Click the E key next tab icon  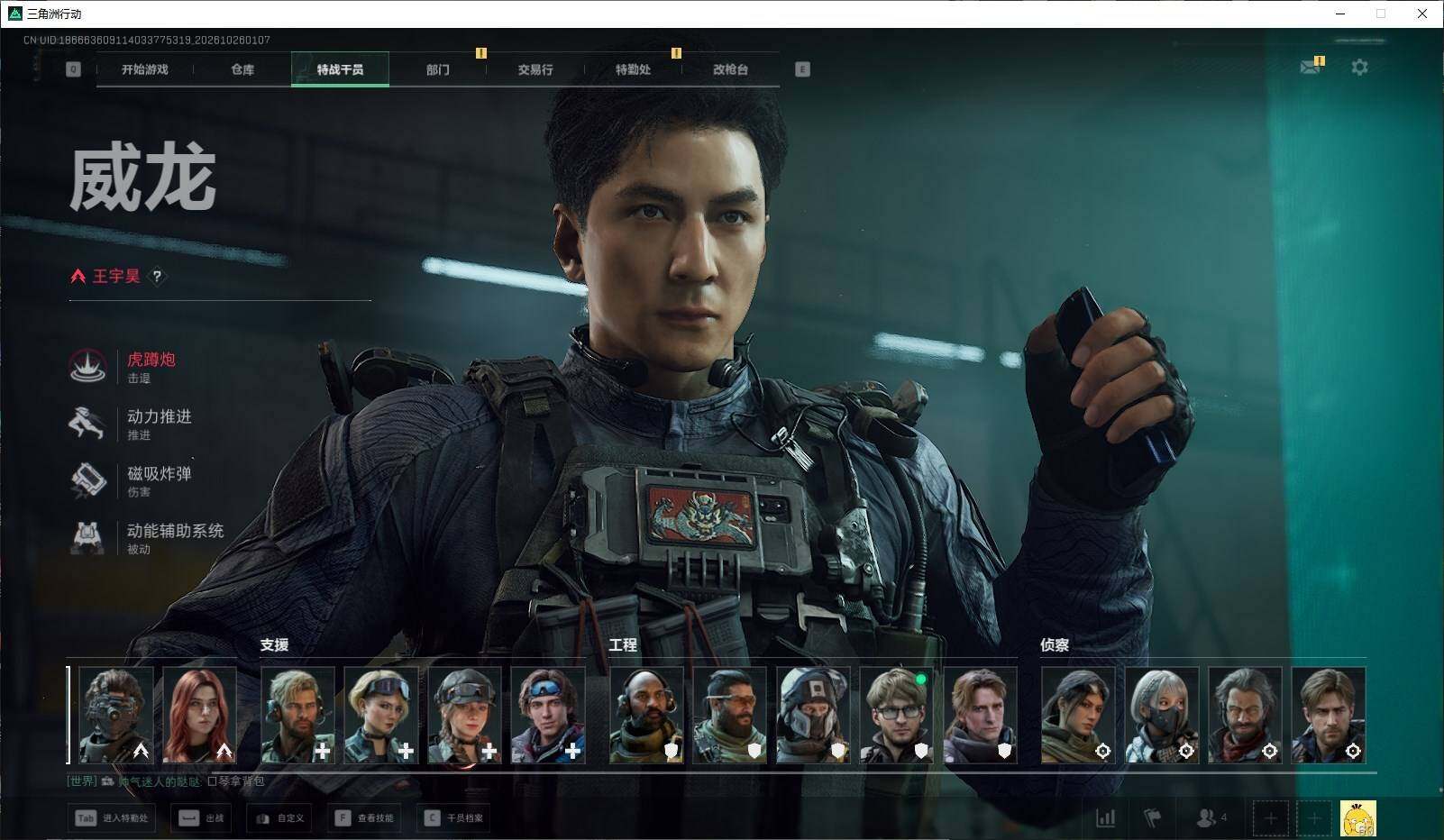click(802, 69)
